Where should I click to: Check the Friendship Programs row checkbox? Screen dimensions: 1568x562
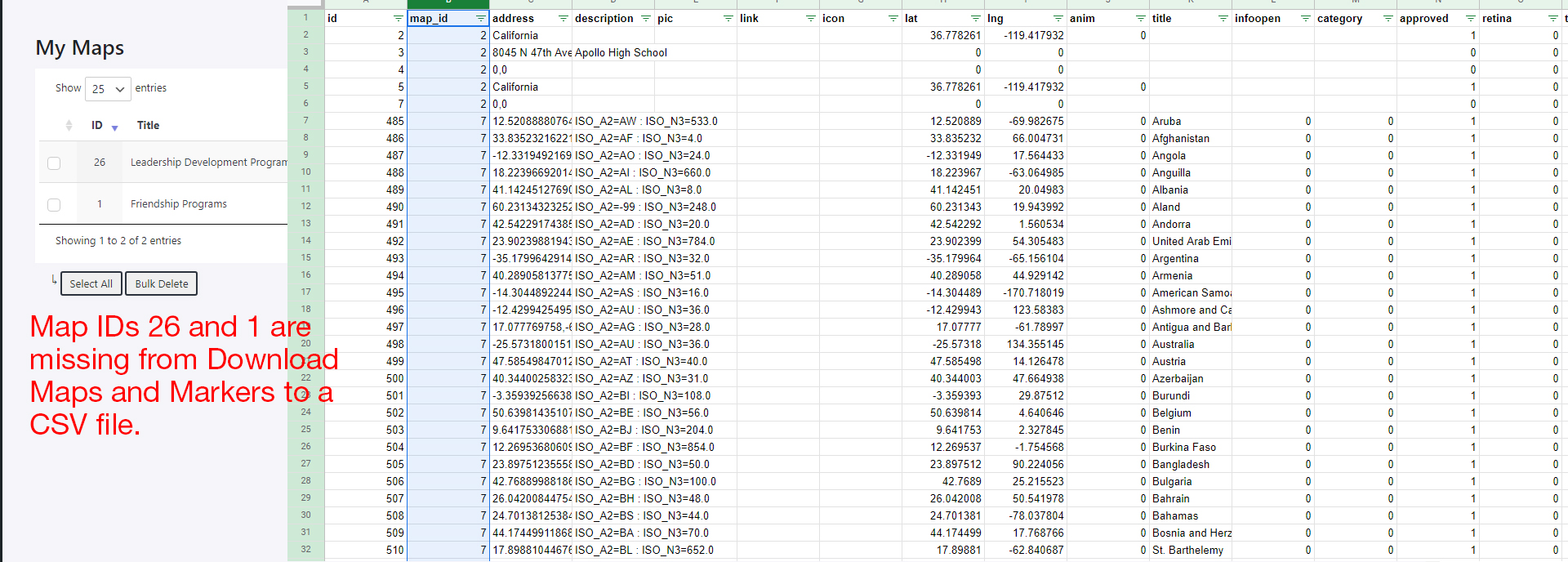(x=54, y=204)
